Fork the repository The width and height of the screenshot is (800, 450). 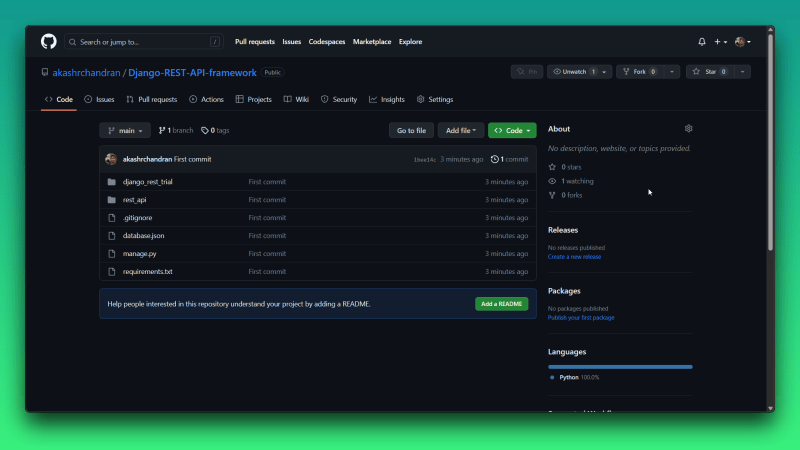[640, 72]
